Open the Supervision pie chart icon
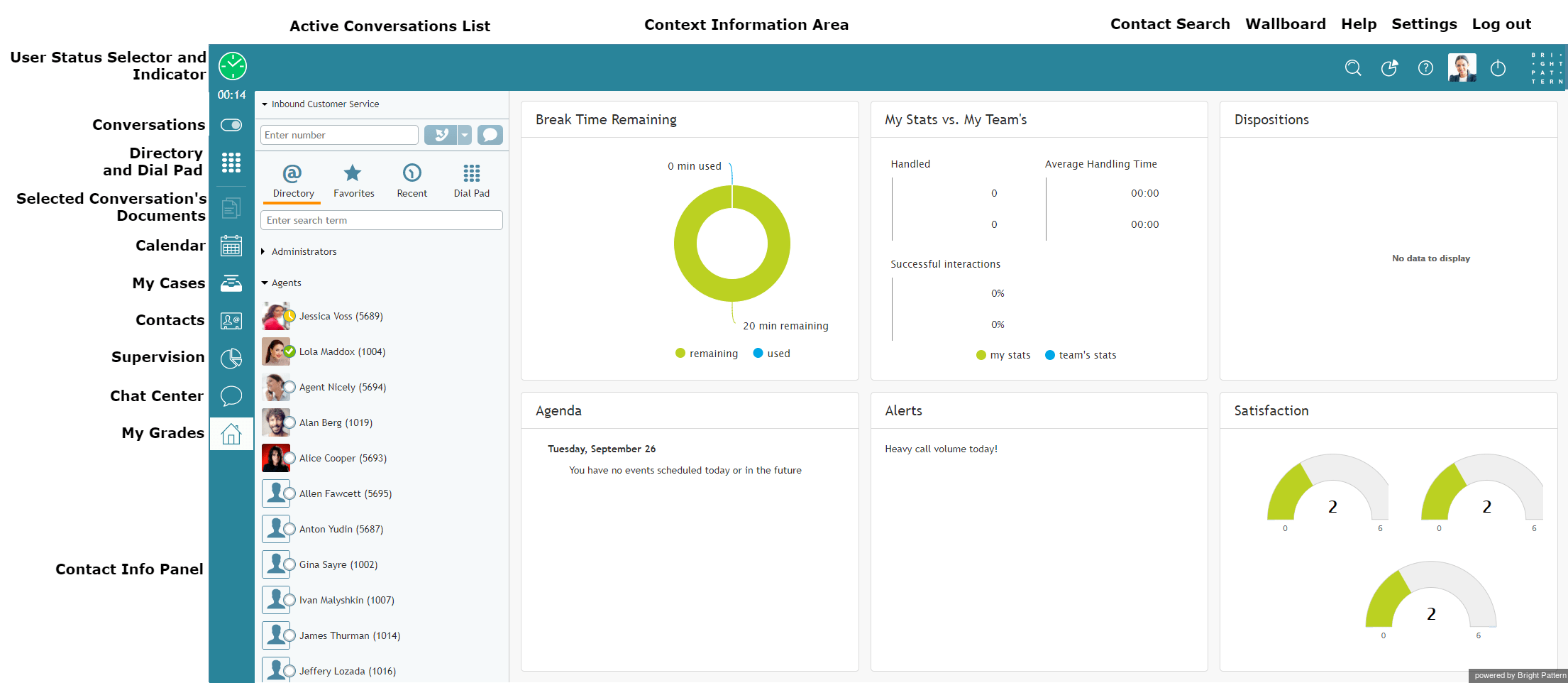 click(x=231, y=359)
